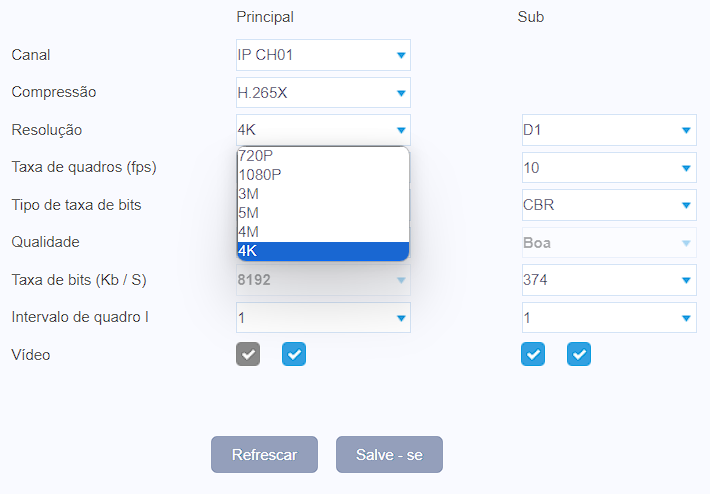The width and height of the screenshot is (710, 494).
Task: Open the Compressão H.265X dropdown
Action: coord(323,93)
